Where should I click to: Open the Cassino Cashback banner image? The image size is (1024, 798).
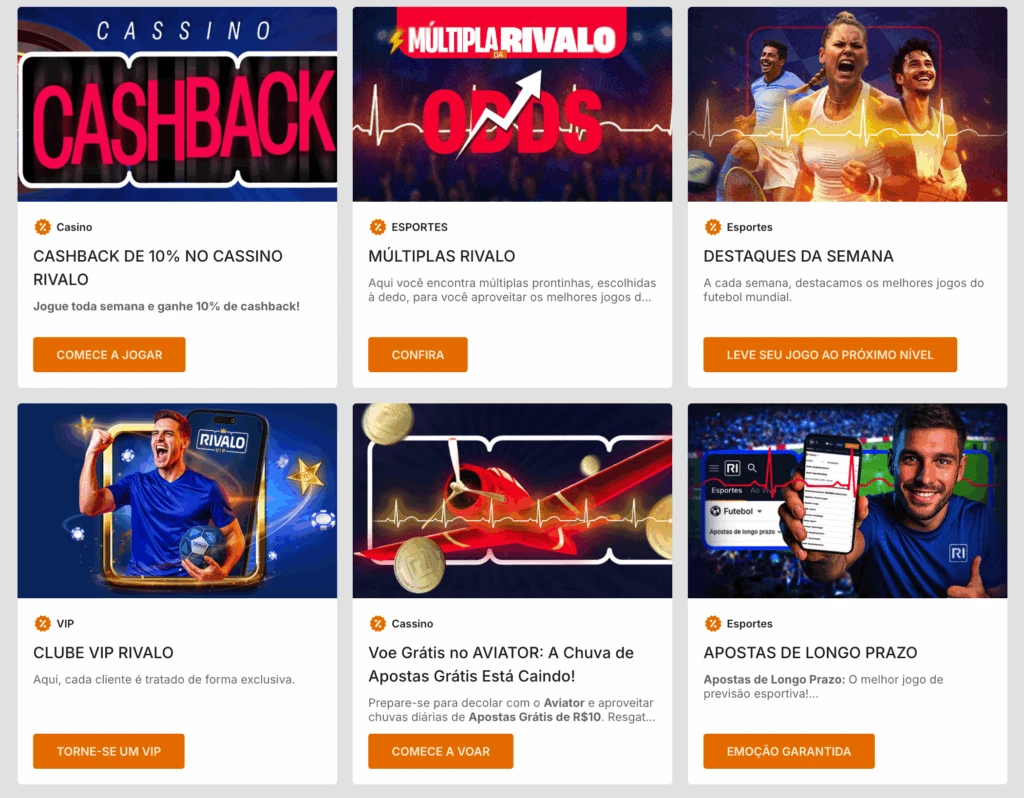(177, 104)
